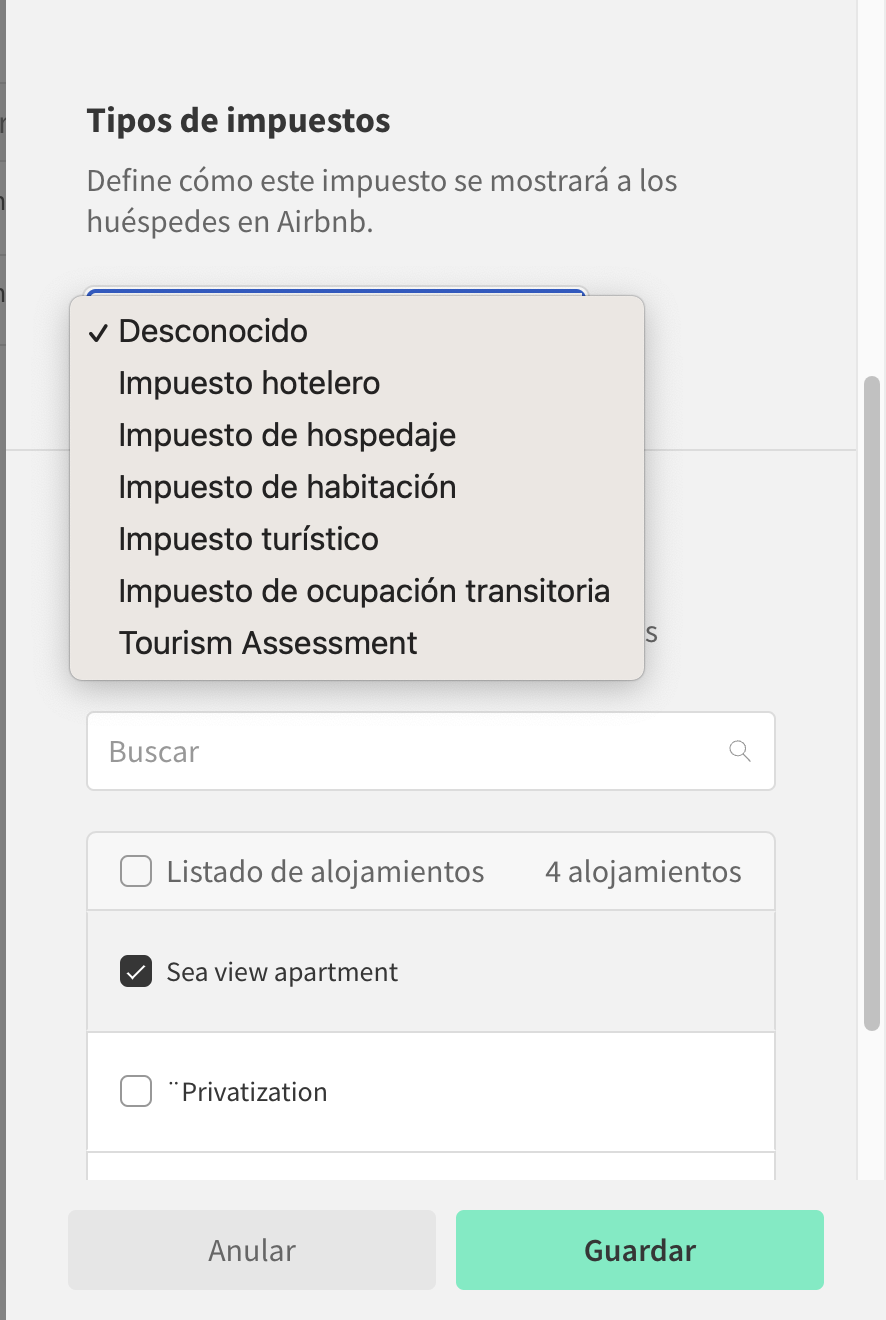The width and height of the screenshot is (886, 1320).
Task: Click the Listado de alojamientos header label
Action: click(325, 871)
